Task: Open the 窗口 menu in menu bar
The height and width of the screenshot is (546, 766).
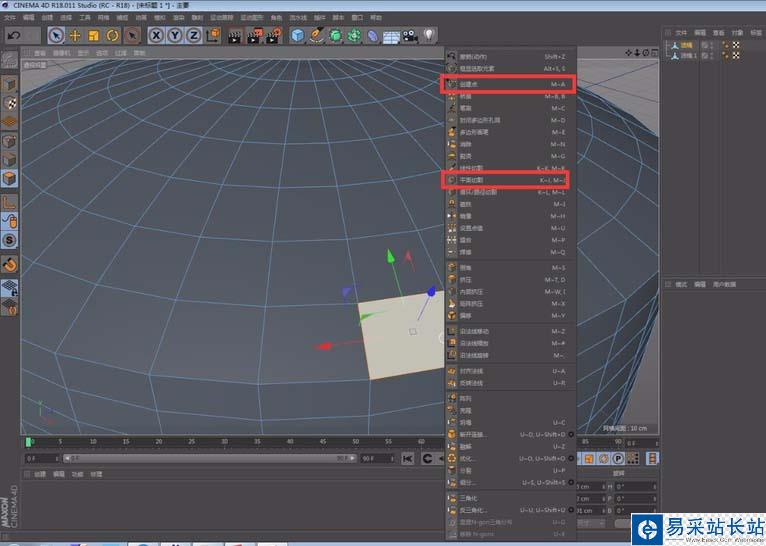Action: tap(356, 17)
